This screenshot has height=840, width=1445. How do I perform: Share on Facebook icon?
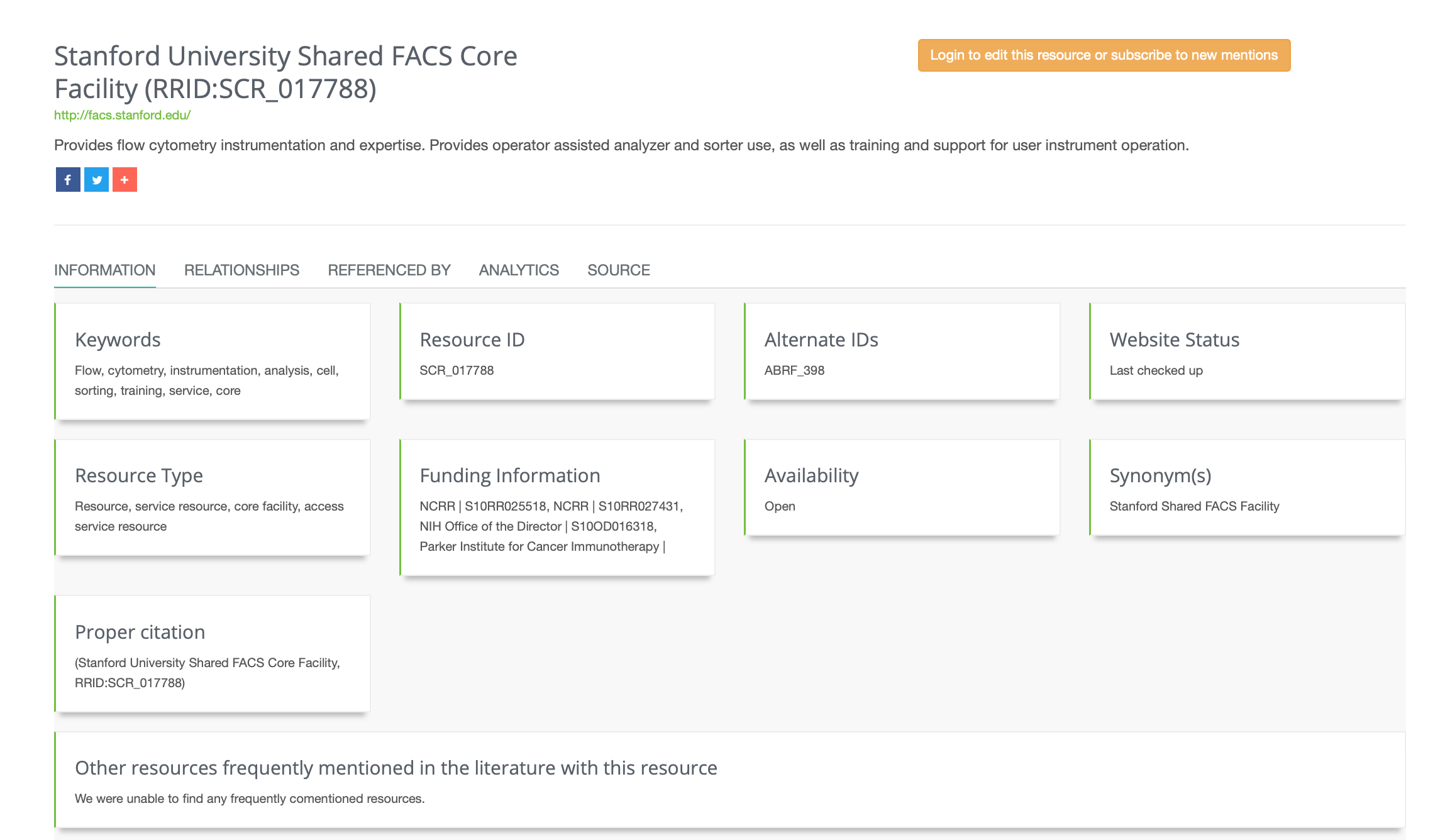coord(68,180)
